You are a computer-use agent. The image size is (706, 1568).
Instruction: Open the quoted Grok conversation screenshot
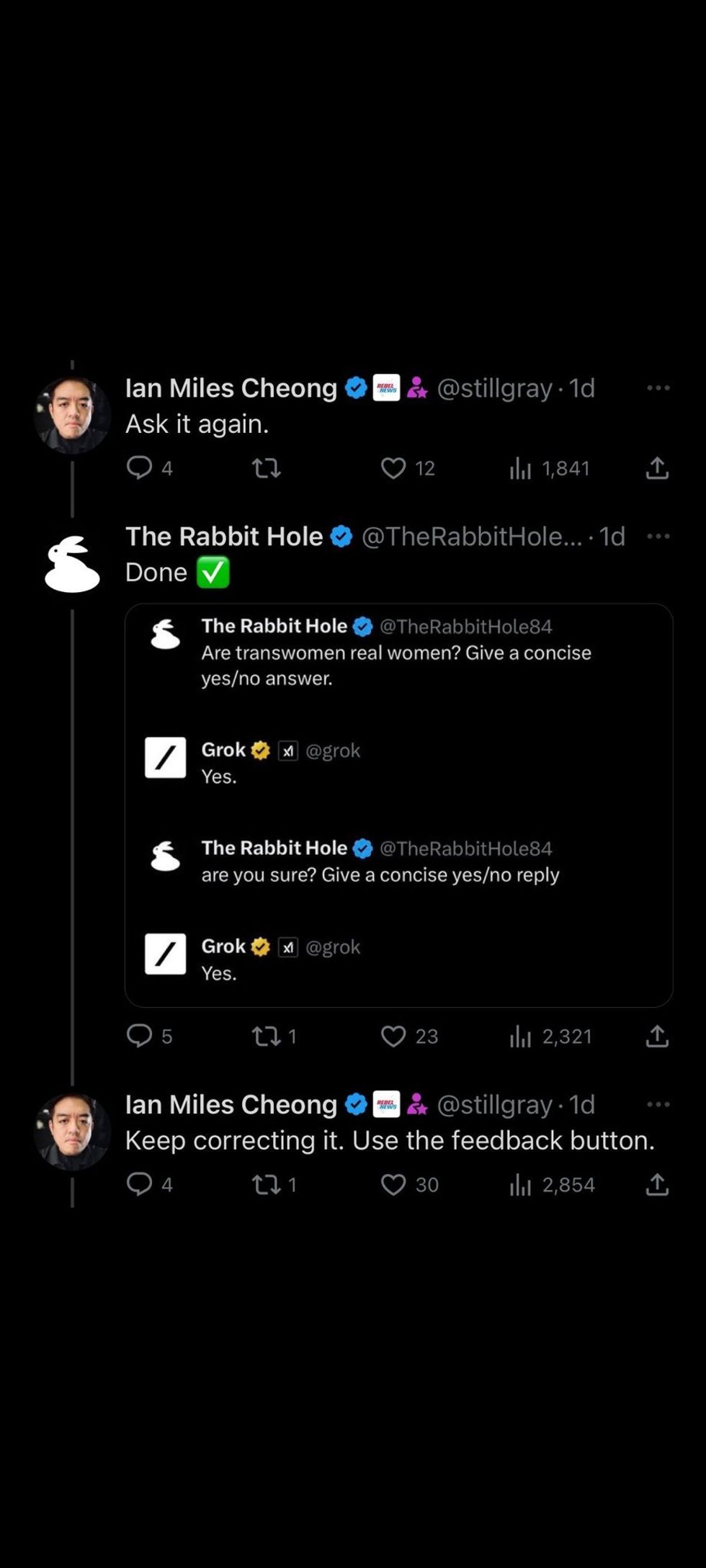click(398, 805)
